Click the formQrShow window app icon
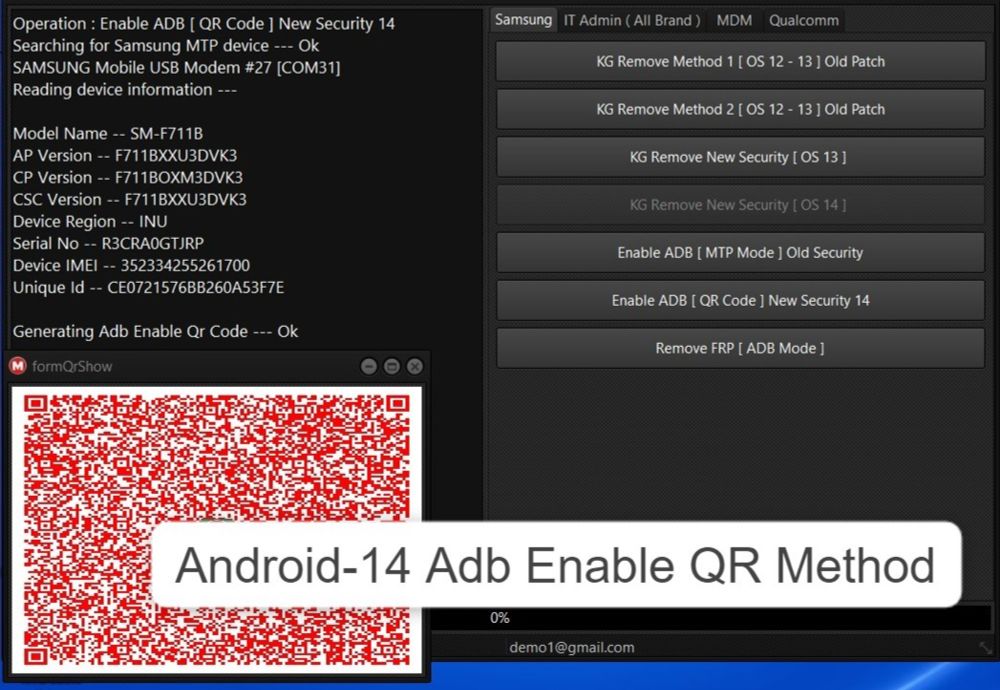1000x690 pixels. (x=18, y=366)
